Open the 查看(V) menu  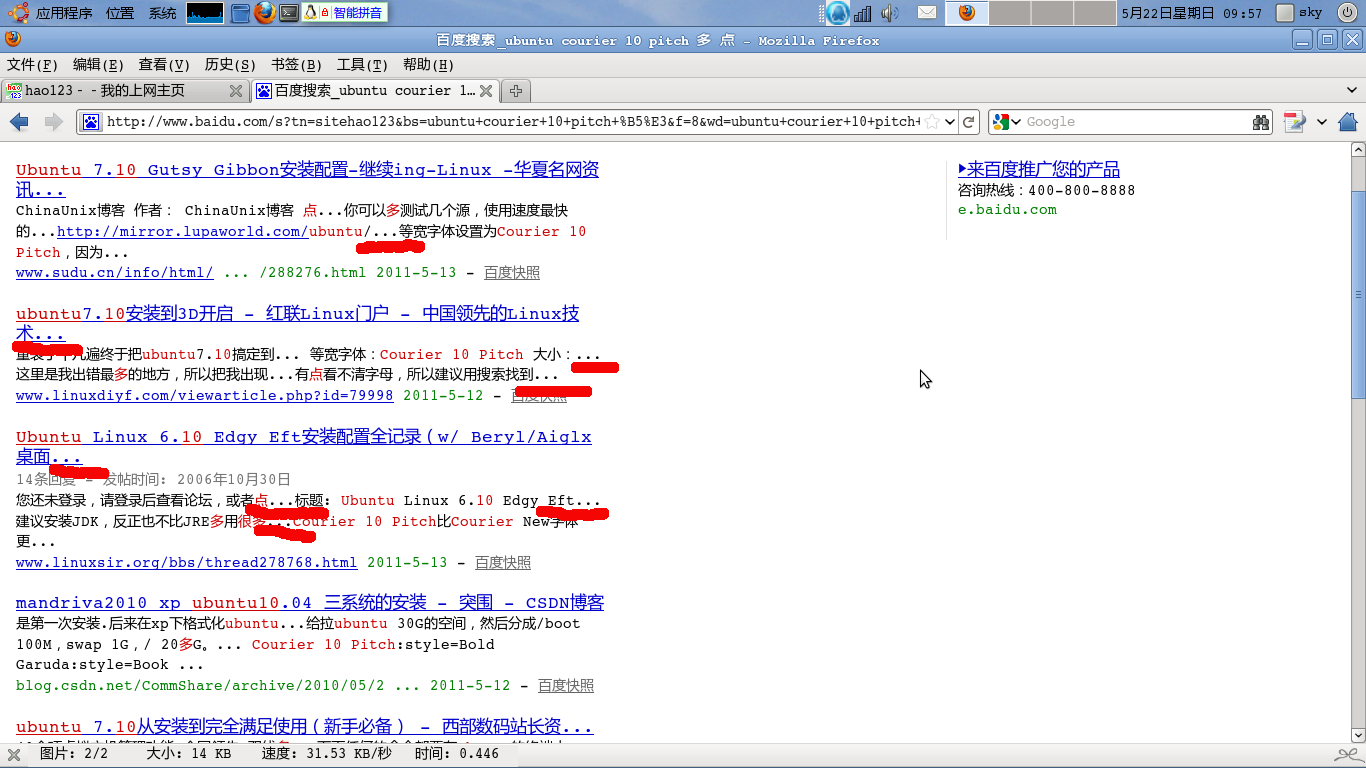164,65
